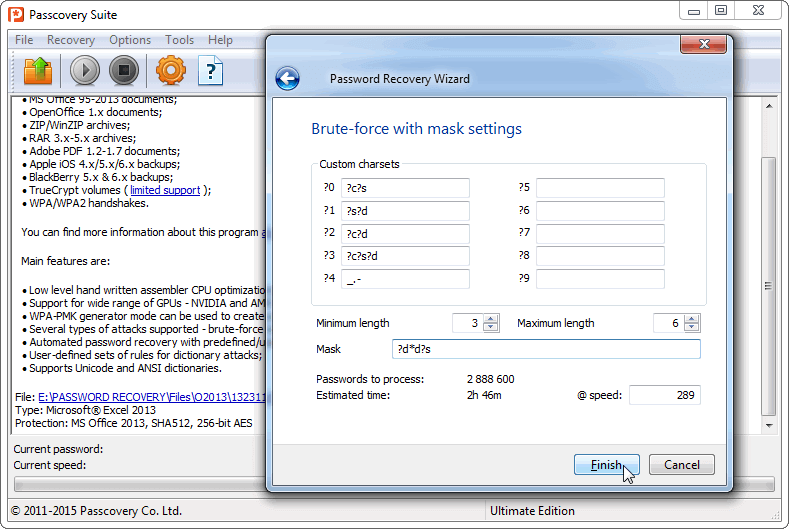Viewport: 789px width, 529px height.
Task: Open the Help menu
Action: (x=220, y=40)
